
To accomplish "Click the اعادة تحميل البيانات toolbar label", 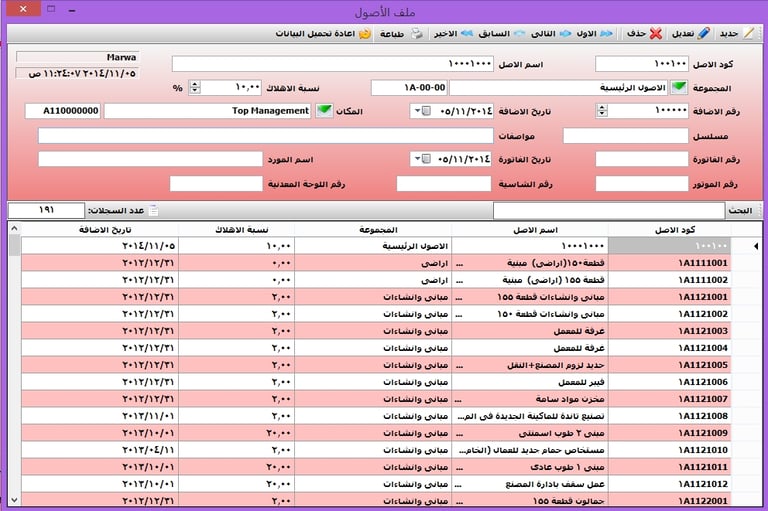I will pyautogui.click(x=315, y=33).
